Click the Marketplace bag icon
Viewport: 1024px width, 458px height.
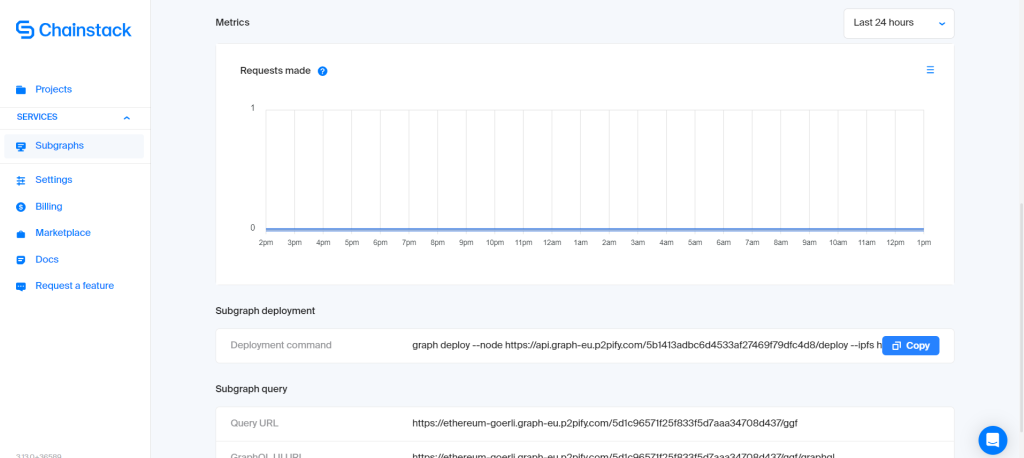[x=21, y=233]
